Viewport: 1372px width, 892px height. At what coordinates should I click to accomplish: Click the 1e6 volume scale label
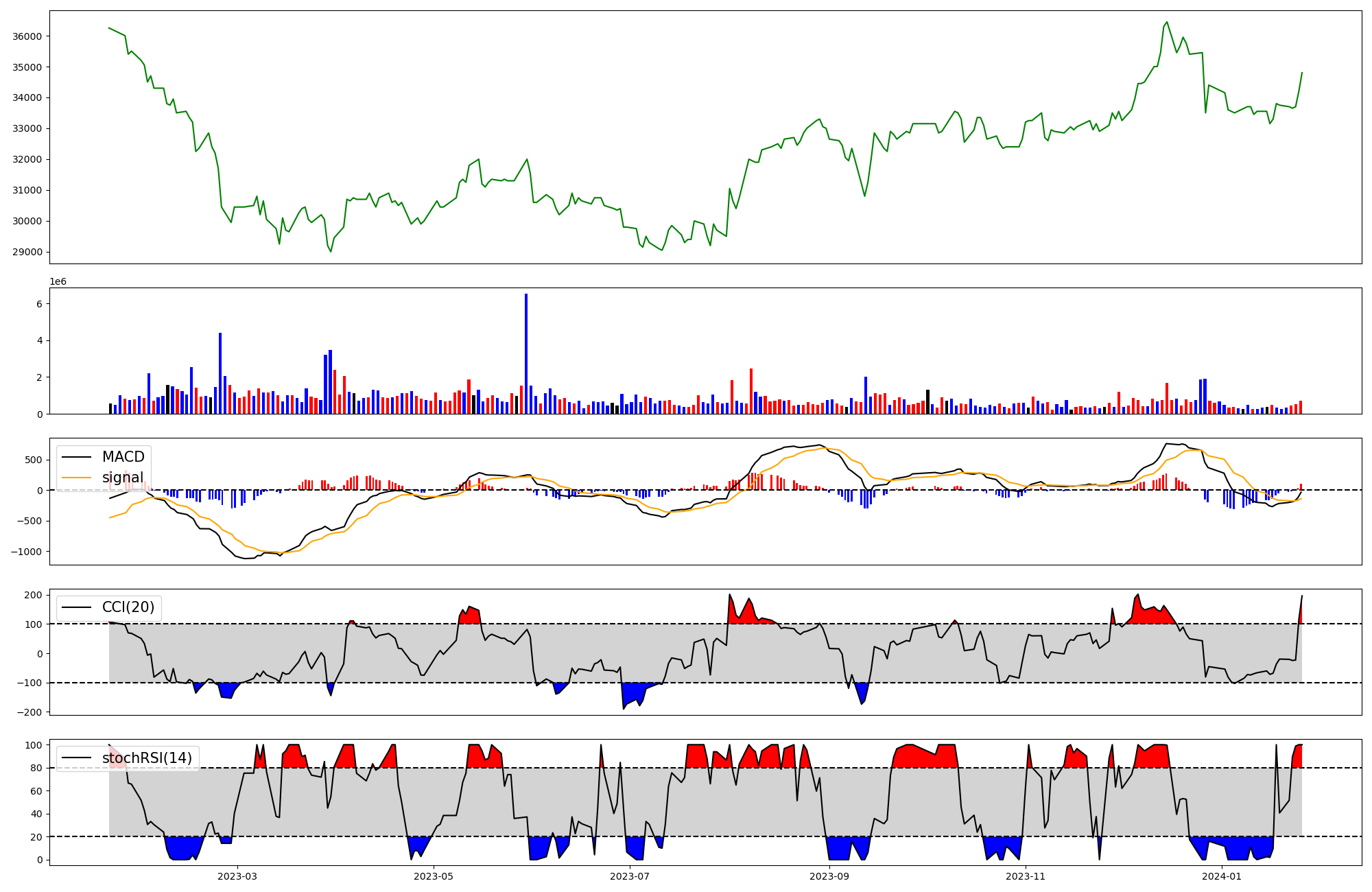click(58, 282)
